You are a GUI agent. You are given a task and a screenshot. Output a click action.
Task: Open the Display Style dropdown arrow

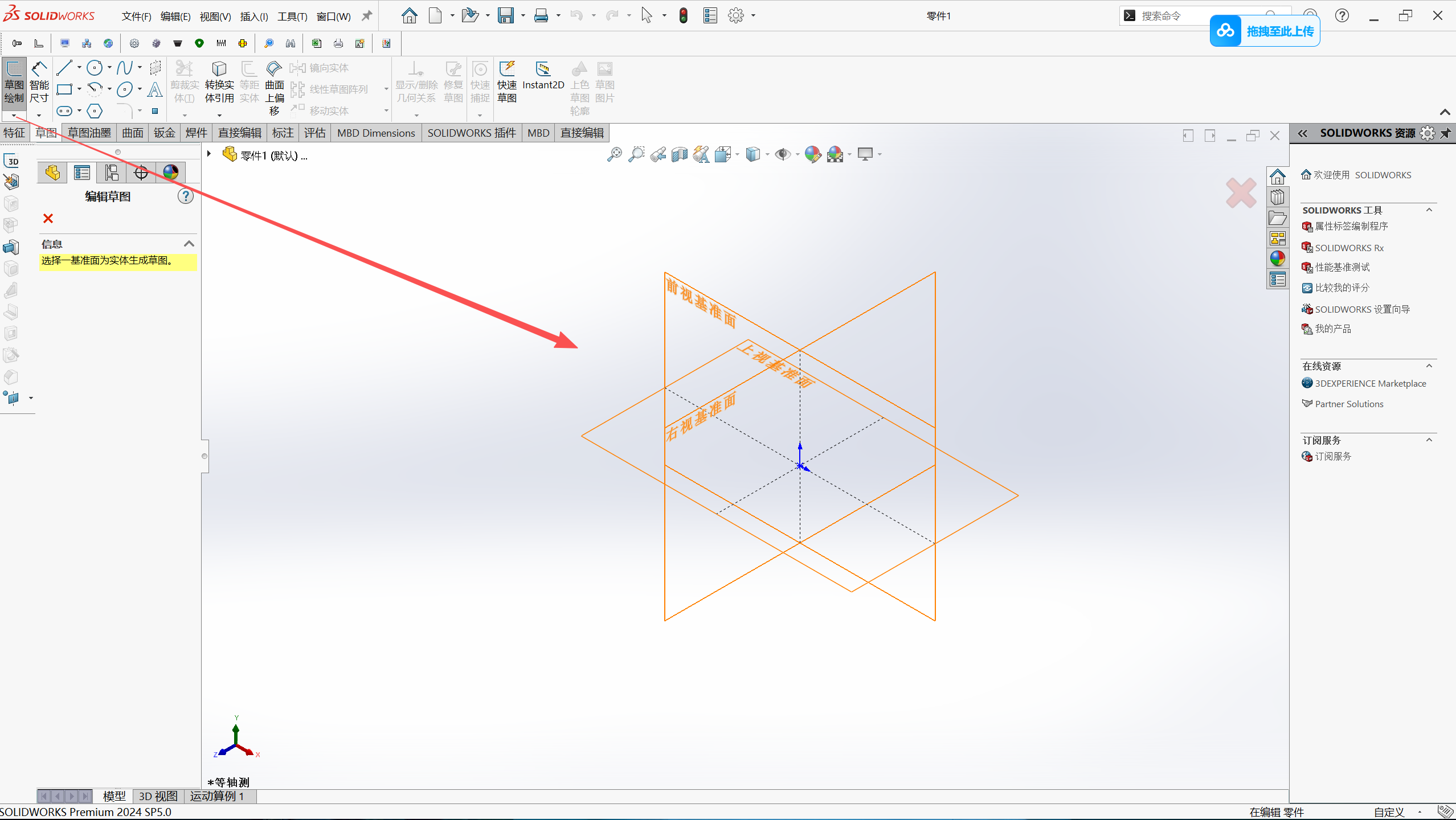(767, 155)
